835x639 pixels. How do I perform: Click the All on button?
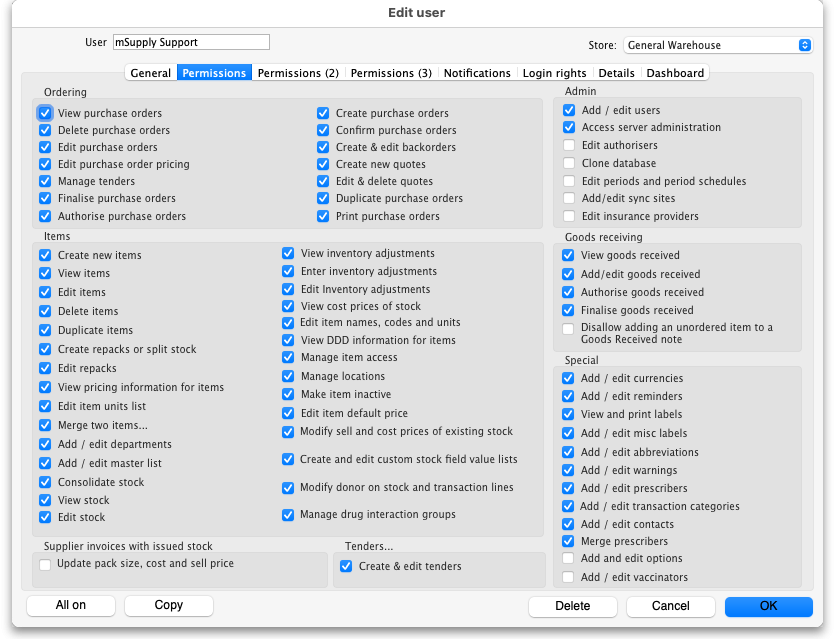(x=71, y=605)
